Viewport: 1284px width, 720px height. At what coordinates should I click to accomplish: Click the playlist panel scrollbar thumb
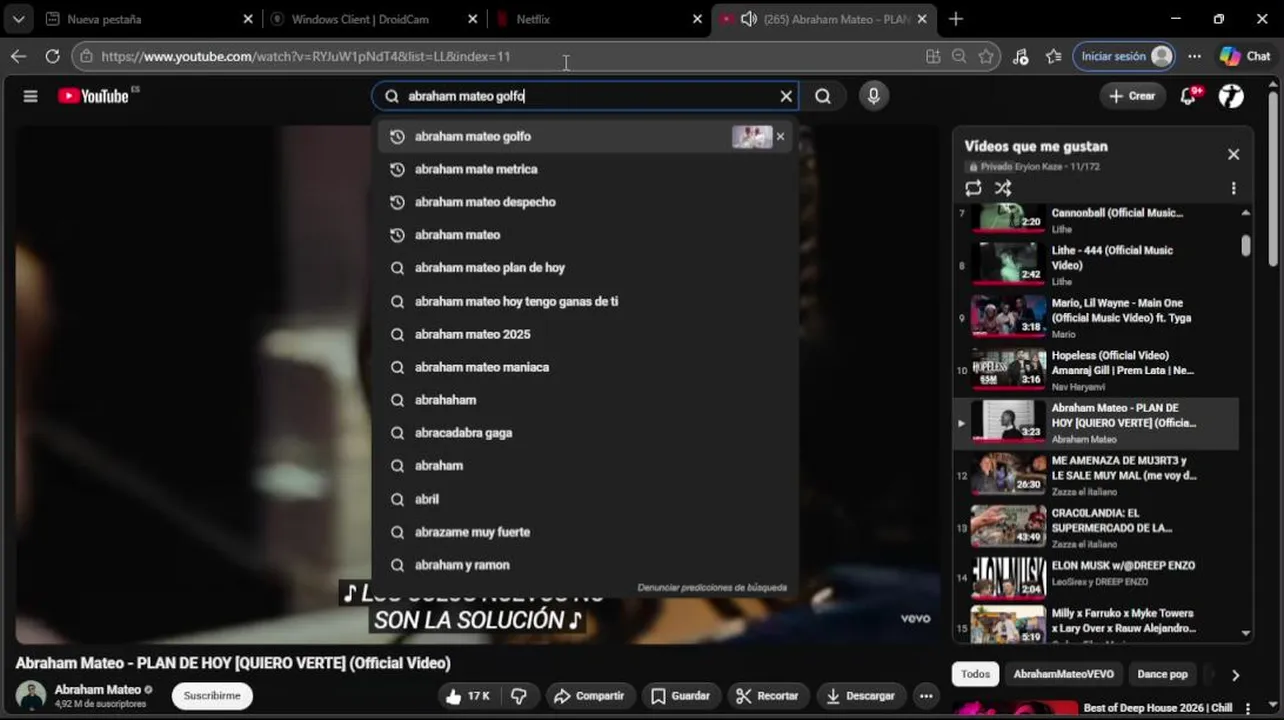pyautogui.click(x=1245, y=245)
